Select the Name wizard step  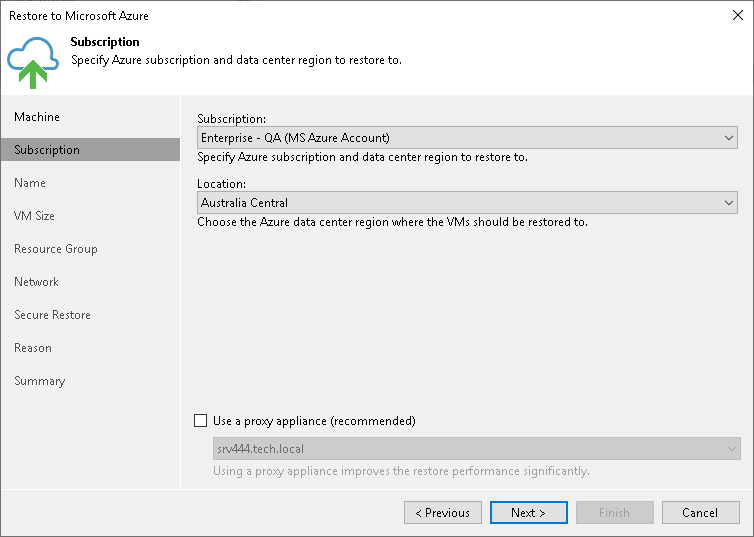30,183
